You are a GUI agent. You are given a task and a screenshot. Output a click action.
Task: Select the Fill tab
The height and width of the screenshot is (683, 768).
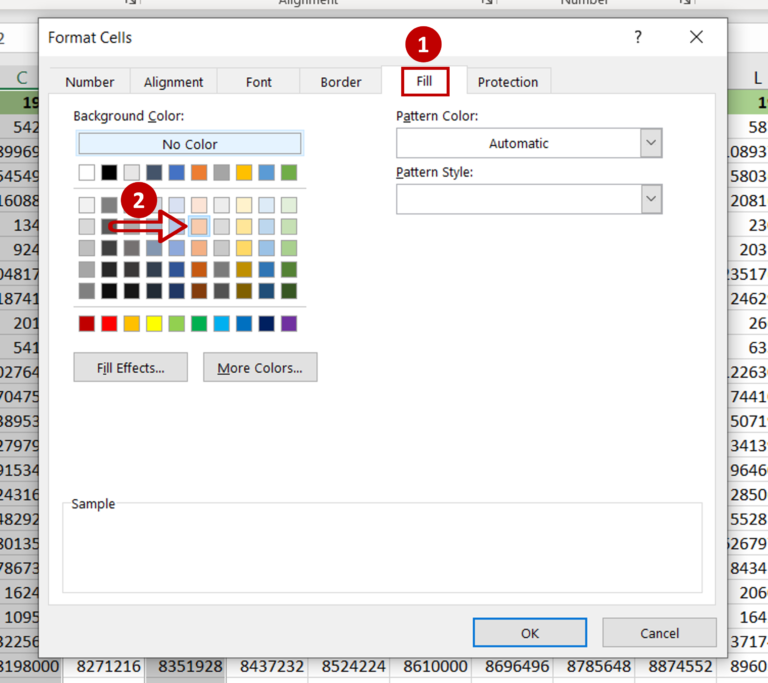425,81
